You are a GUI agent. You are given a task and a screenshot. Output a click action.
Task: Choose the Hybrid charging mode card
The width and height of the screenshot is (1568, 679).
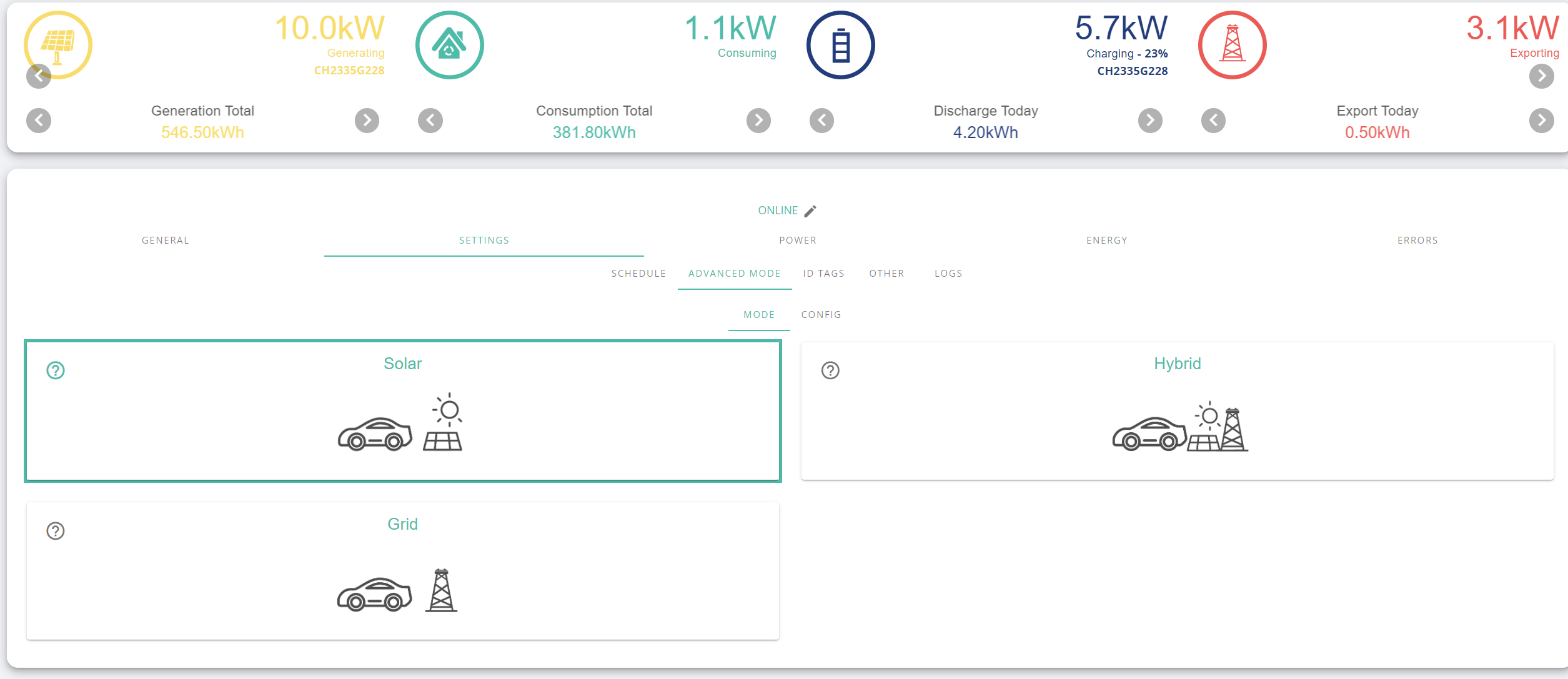[1178, 411]
